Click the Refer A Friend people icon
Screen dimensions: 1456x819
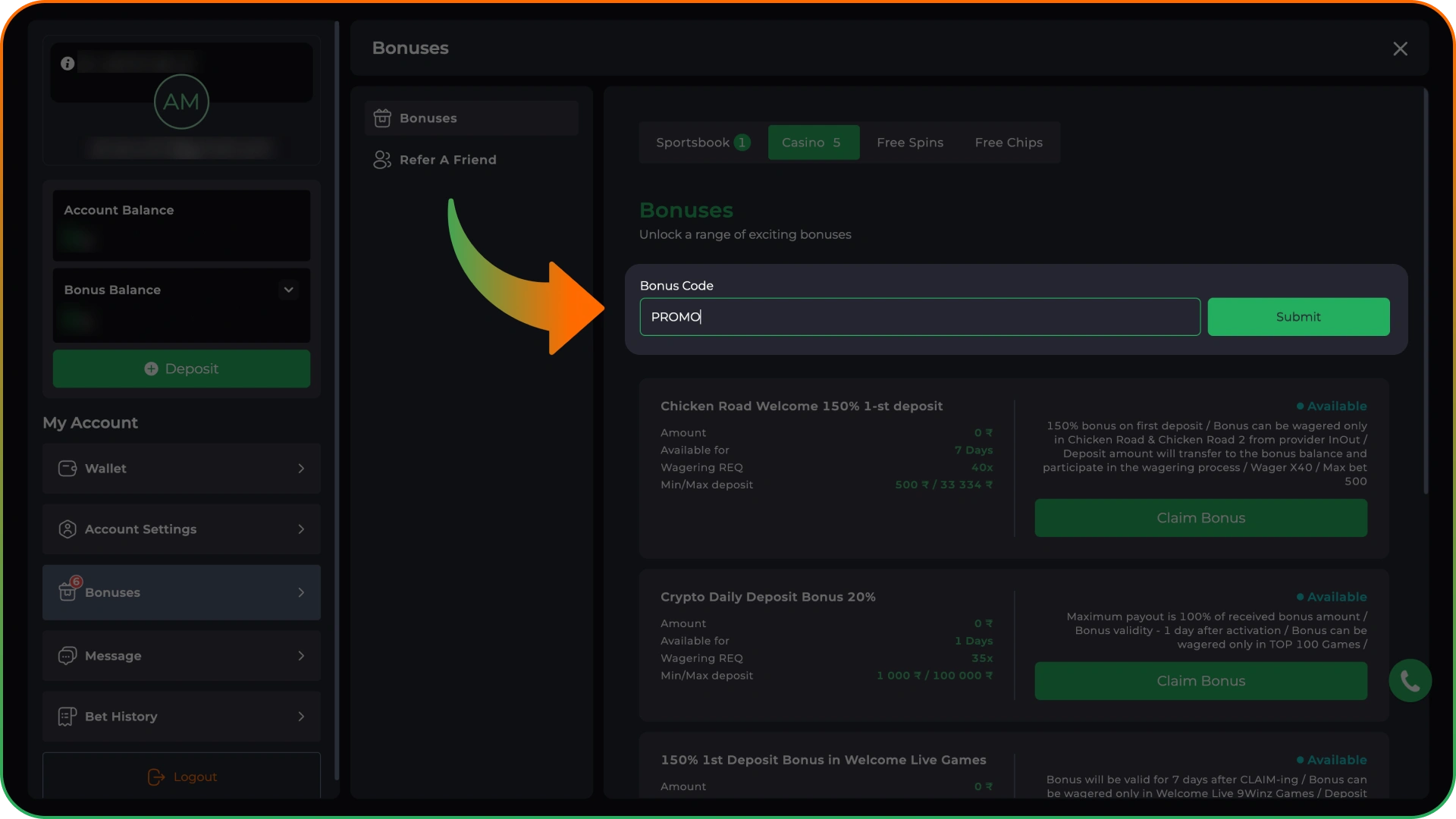[382, 160]
